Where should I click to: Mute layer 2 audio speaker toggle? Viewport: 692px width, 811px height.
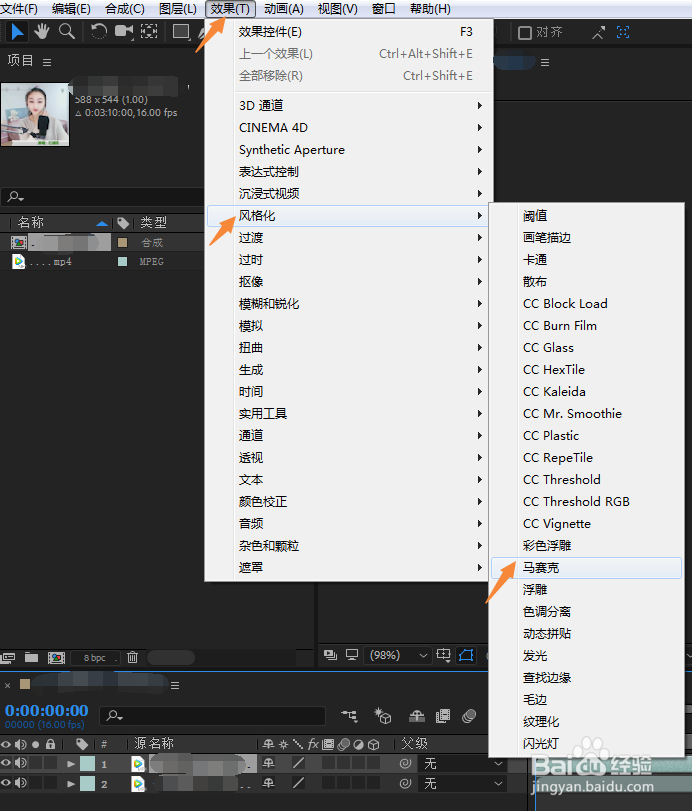tap(21, 783)
